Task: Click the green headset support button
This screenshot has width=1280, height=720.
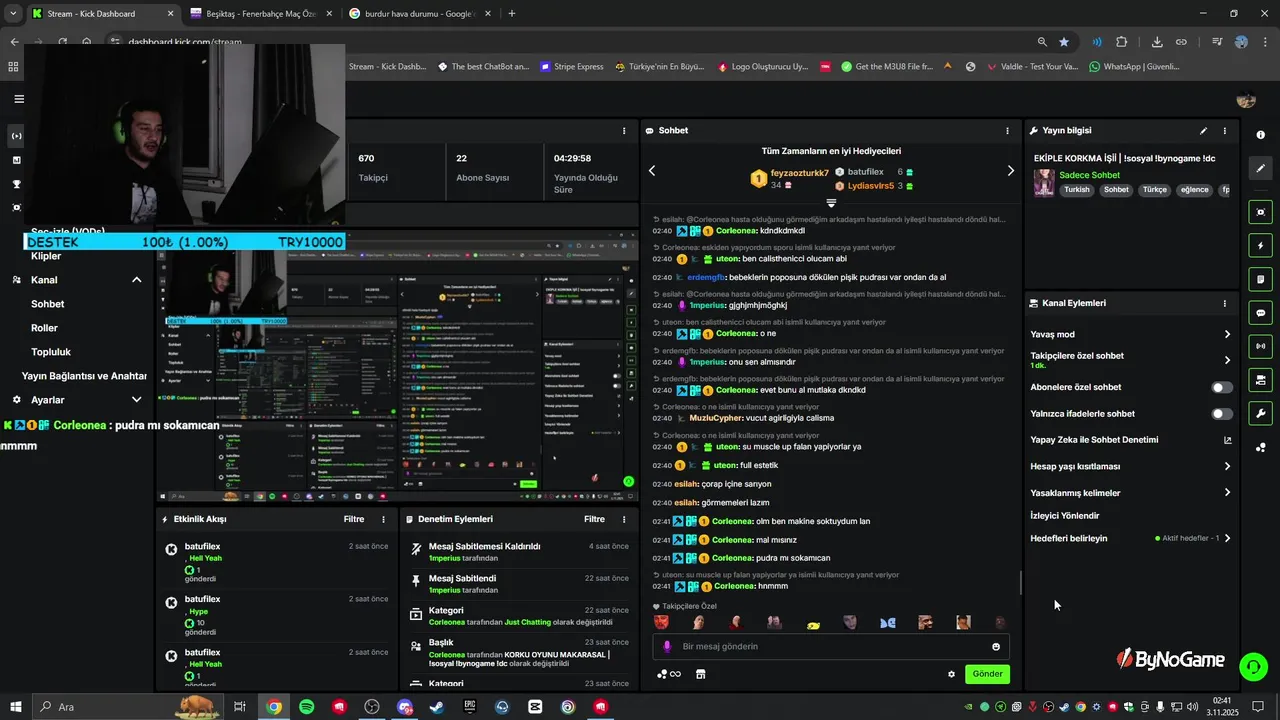Action: (1253, 666)
